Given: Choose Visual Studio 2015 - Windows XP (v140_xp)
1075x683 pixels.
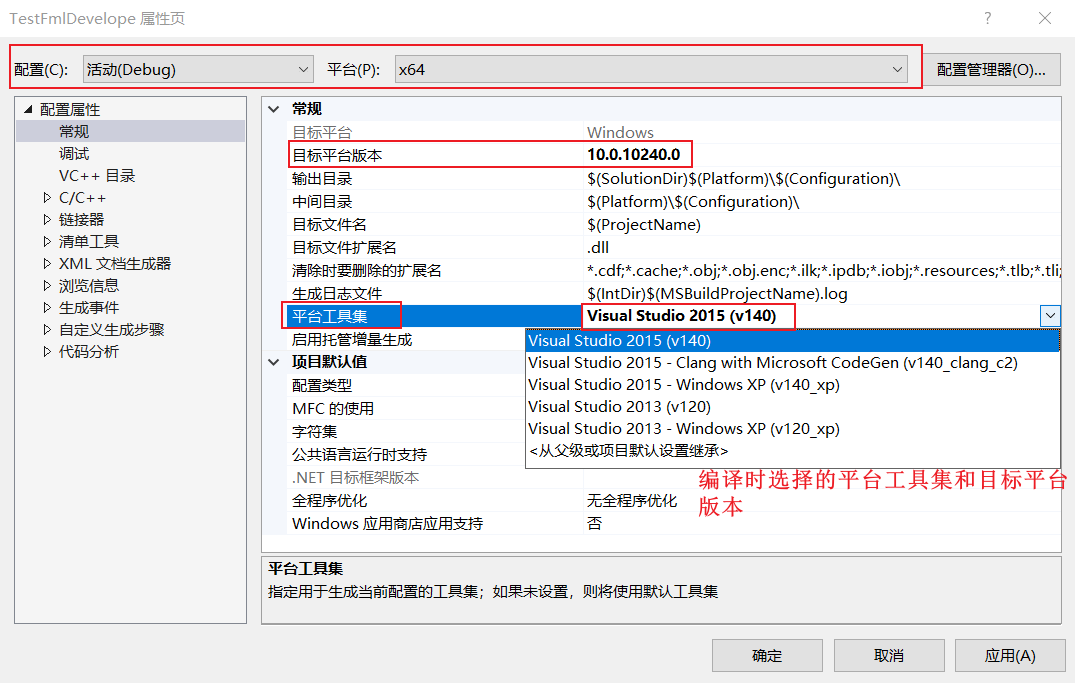Looking at the screenshot, I should click(793, 385).
